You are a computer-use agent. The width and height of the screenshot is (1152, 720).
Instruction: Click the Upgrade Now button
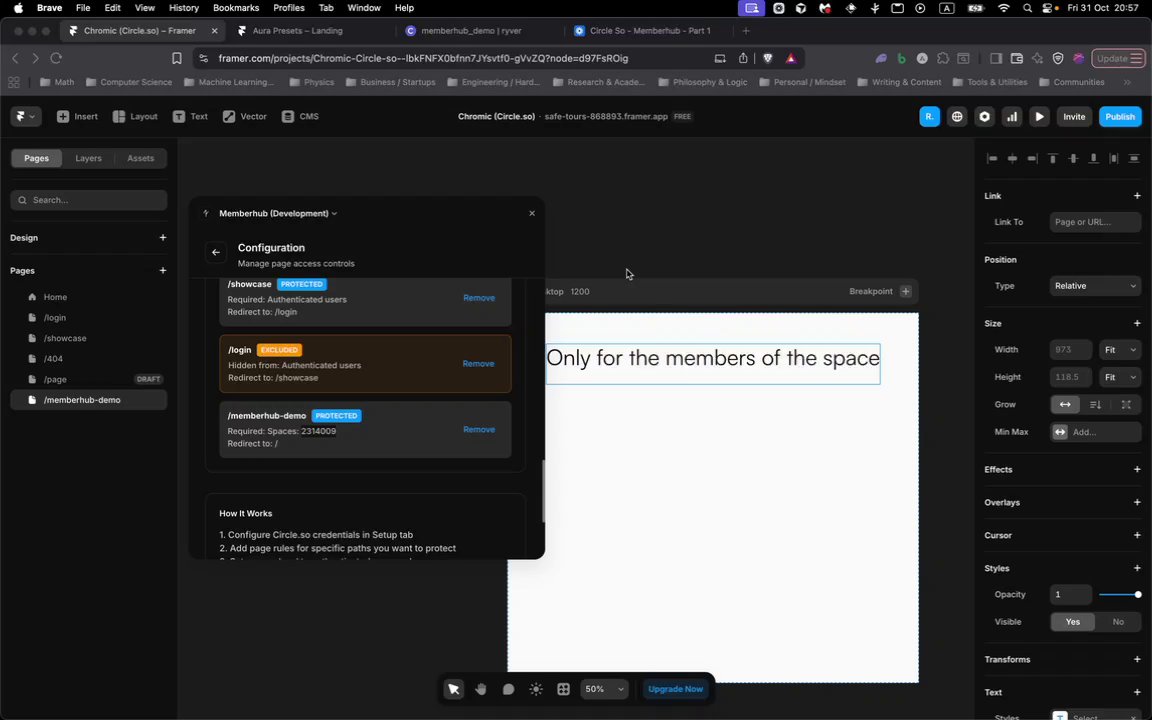click(x=675, y=689)
